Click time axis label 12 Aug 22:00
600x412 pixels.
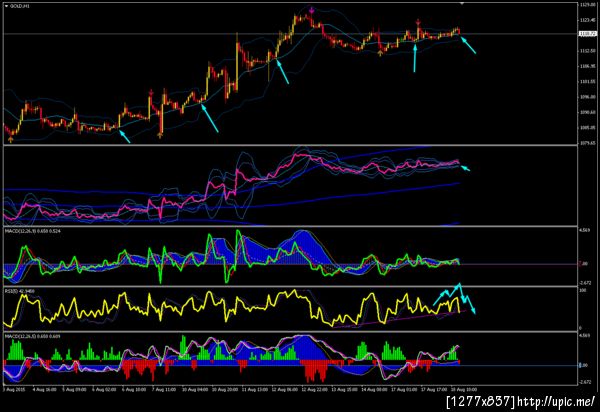pos(314,389)
